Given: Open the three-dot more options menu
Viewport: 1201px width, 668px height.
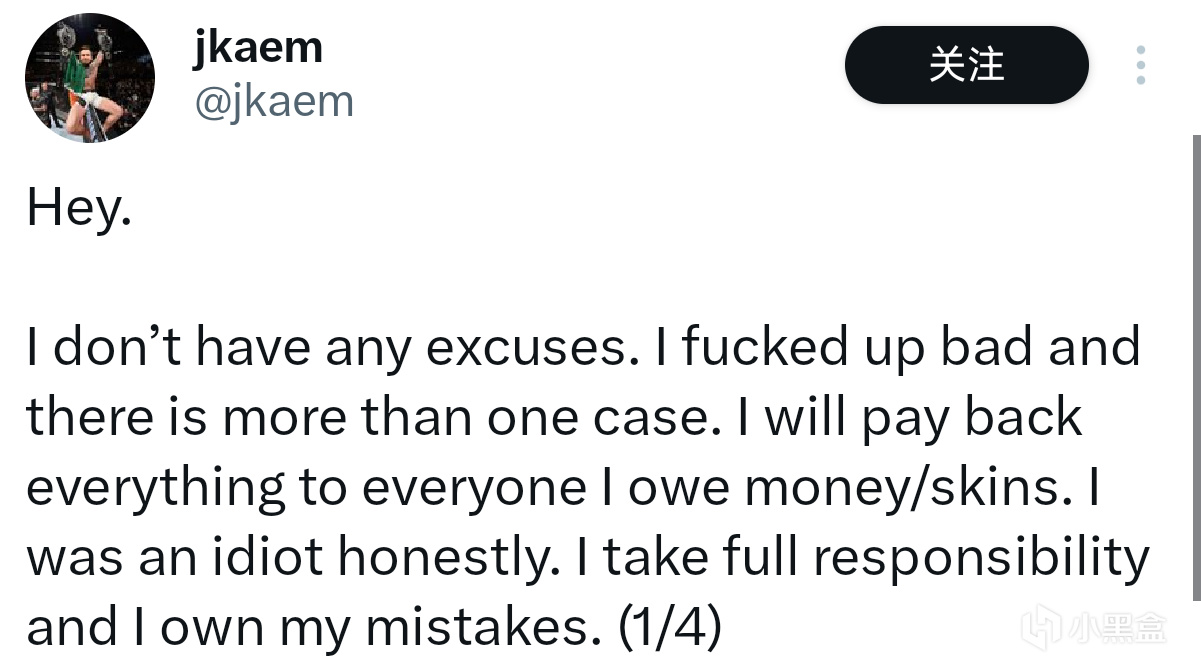Looking at the screenshot, I should [1141, 65].
